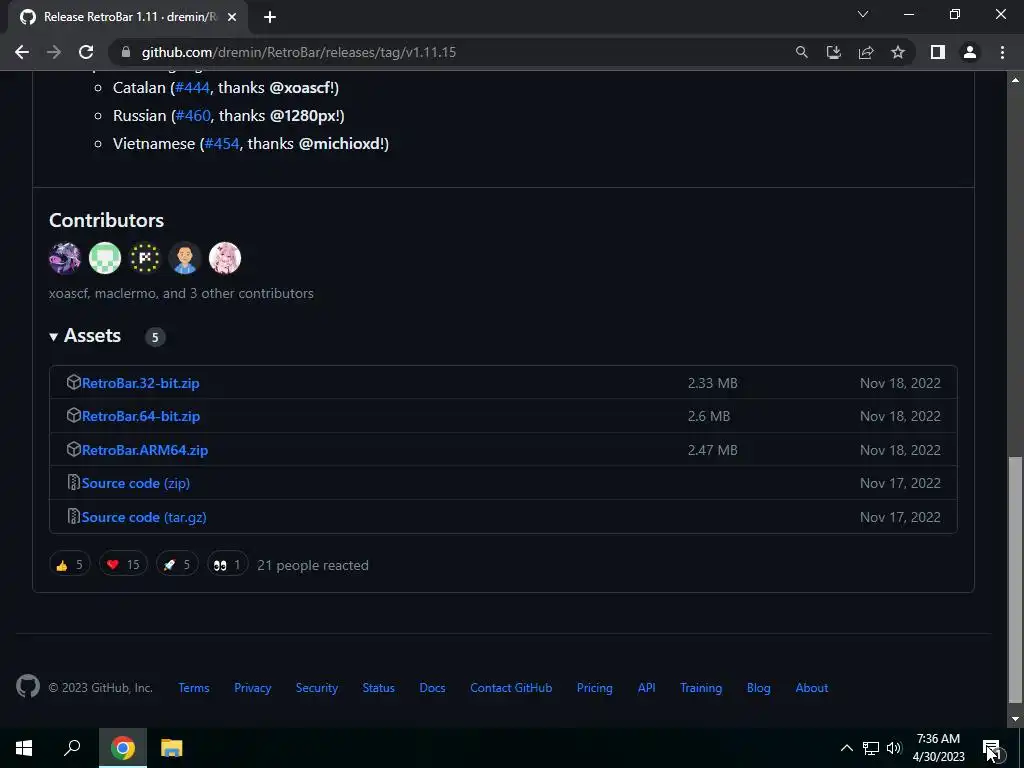Open the volume control in tray

point(894,748)
